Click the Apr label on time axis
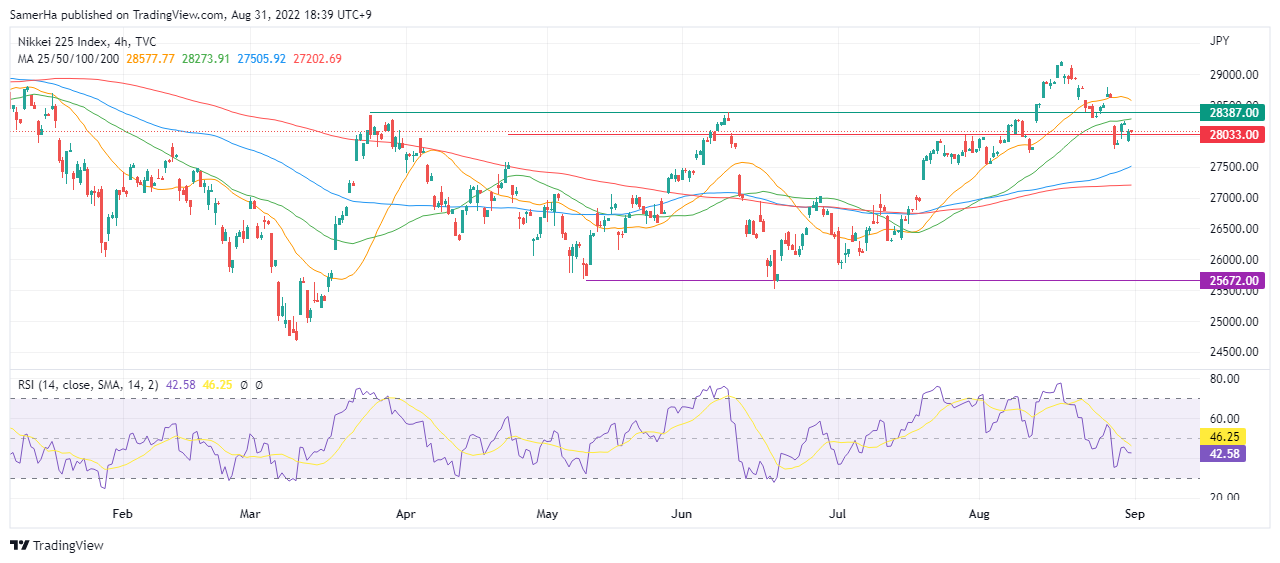Viewport: 1280px width, 563px height. [406, 514]
